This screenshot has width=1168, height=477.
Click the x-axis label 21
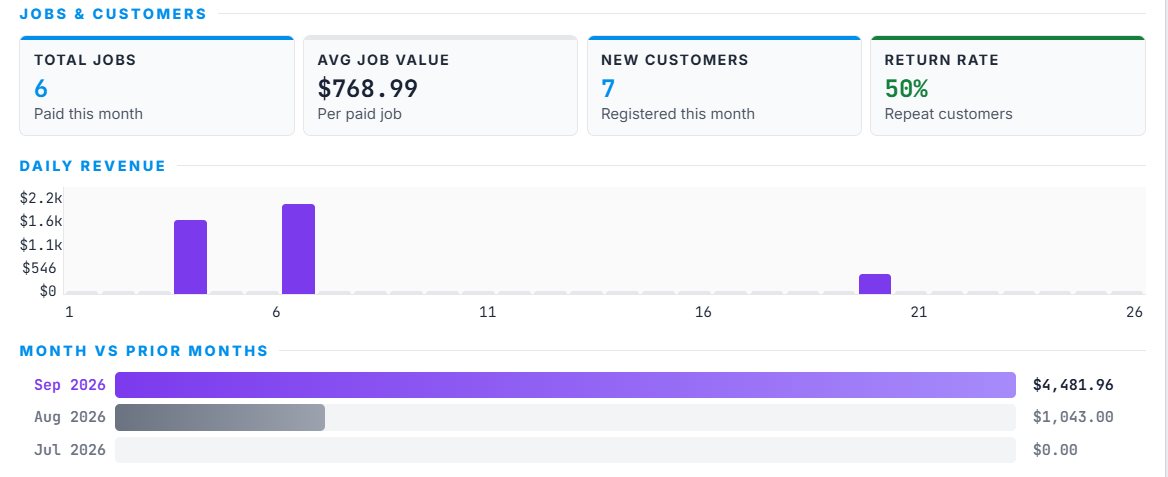pos(918,312)
